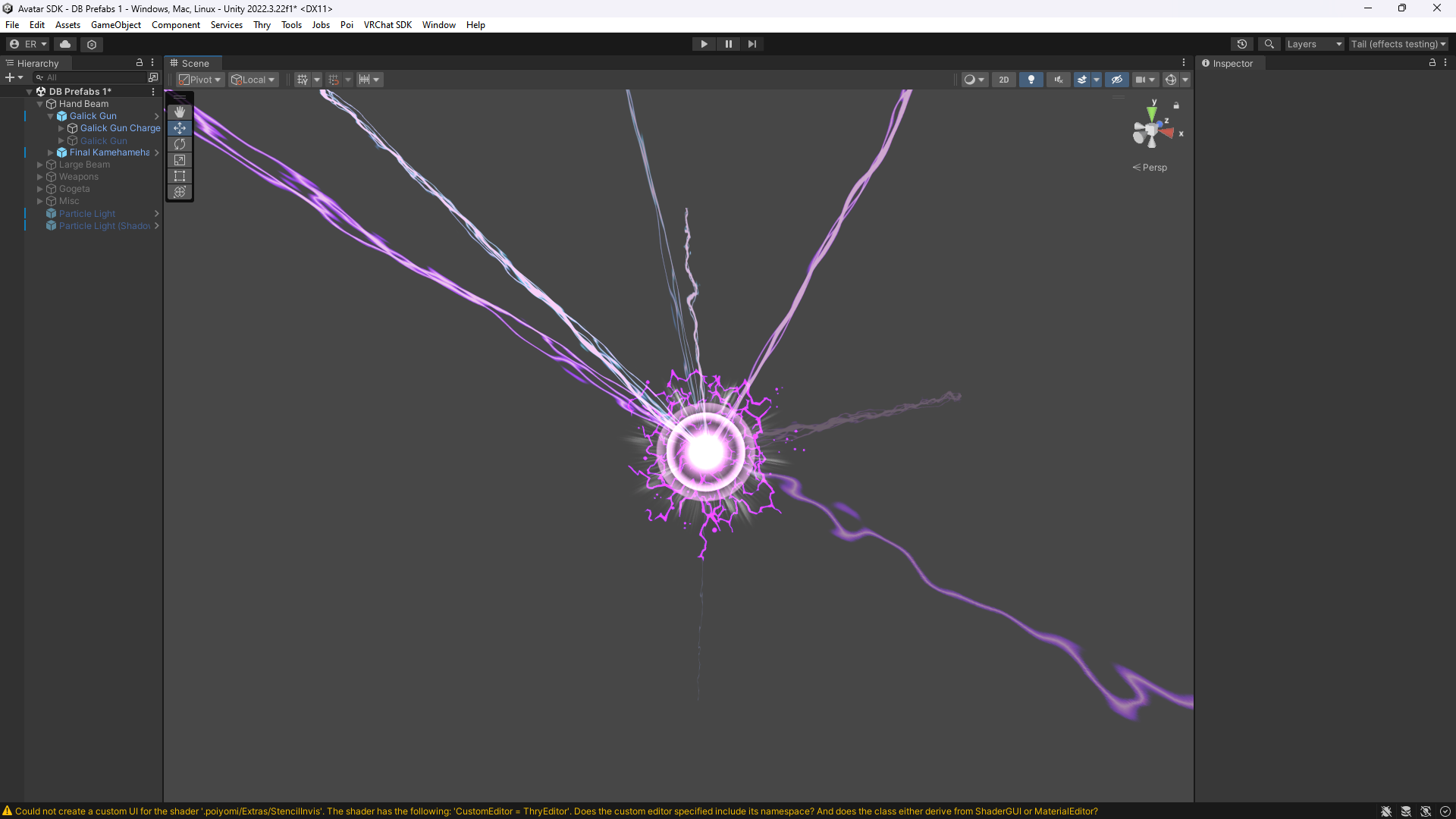Select the Hand (View) tool
The height and width of the screenshot is (819, 1456).
click(x=180, y=112)
